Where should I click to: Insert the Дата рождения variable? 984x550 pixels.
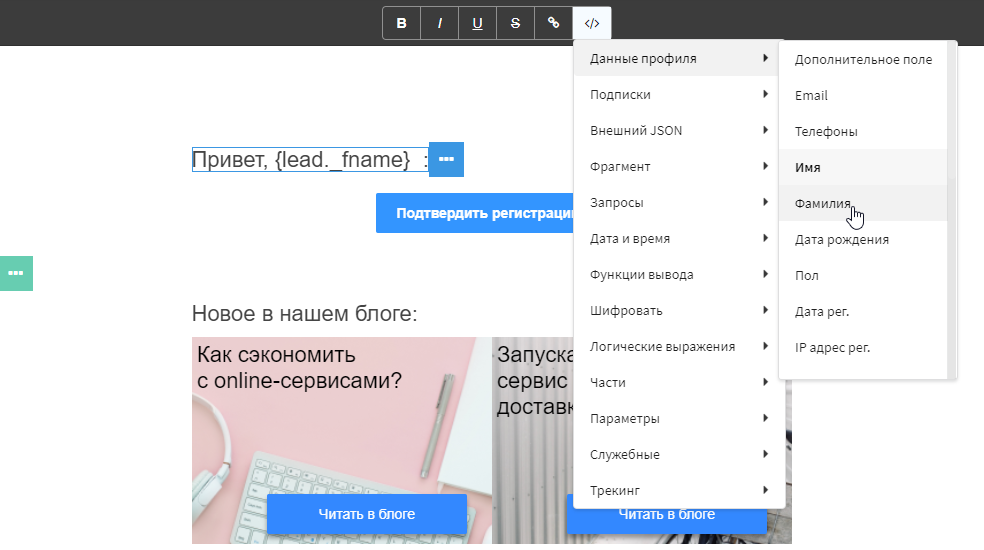coord(863,239)
